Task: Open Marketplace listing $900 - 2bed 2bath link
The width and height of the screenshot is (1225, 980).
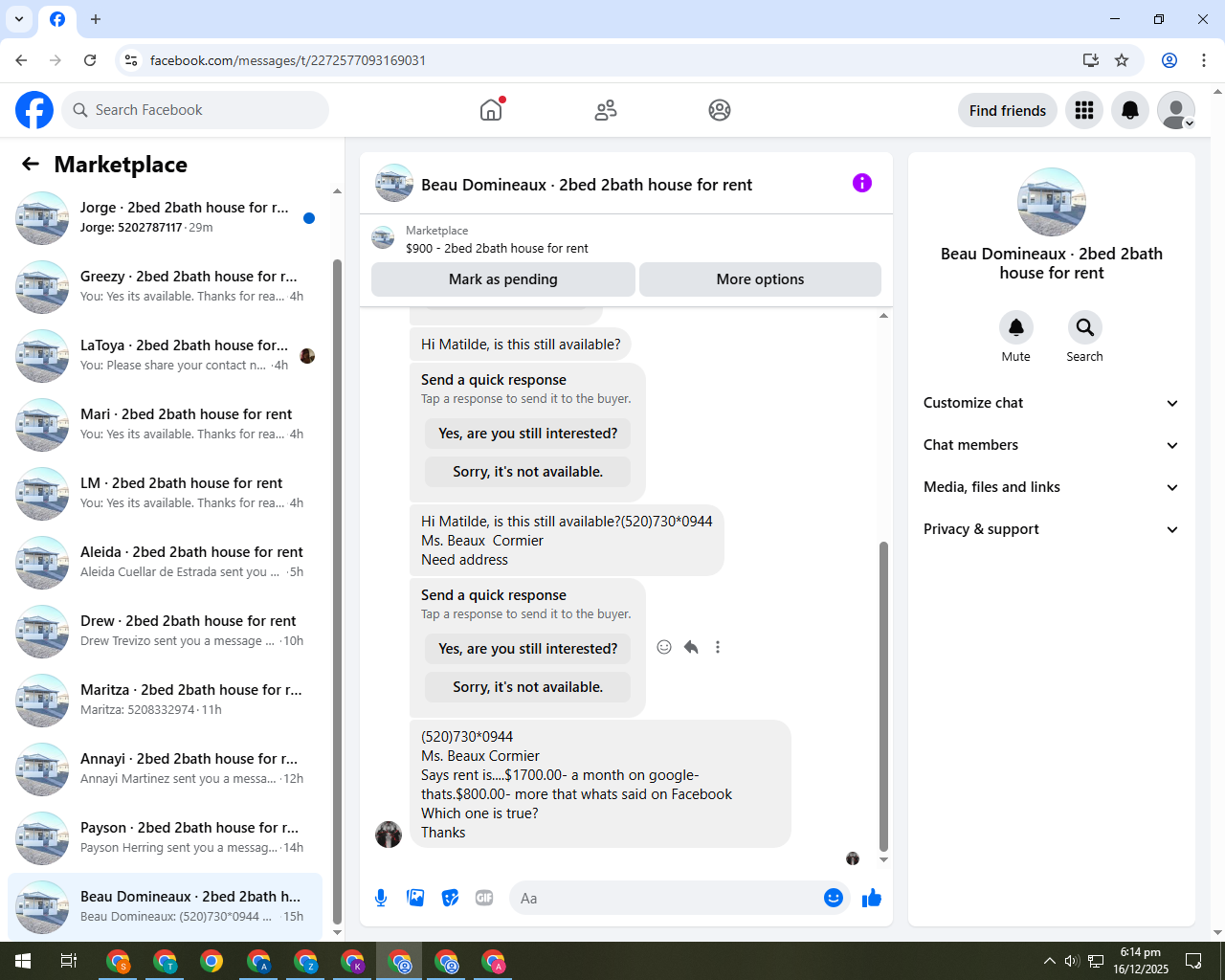Action: tap(497, 248)
